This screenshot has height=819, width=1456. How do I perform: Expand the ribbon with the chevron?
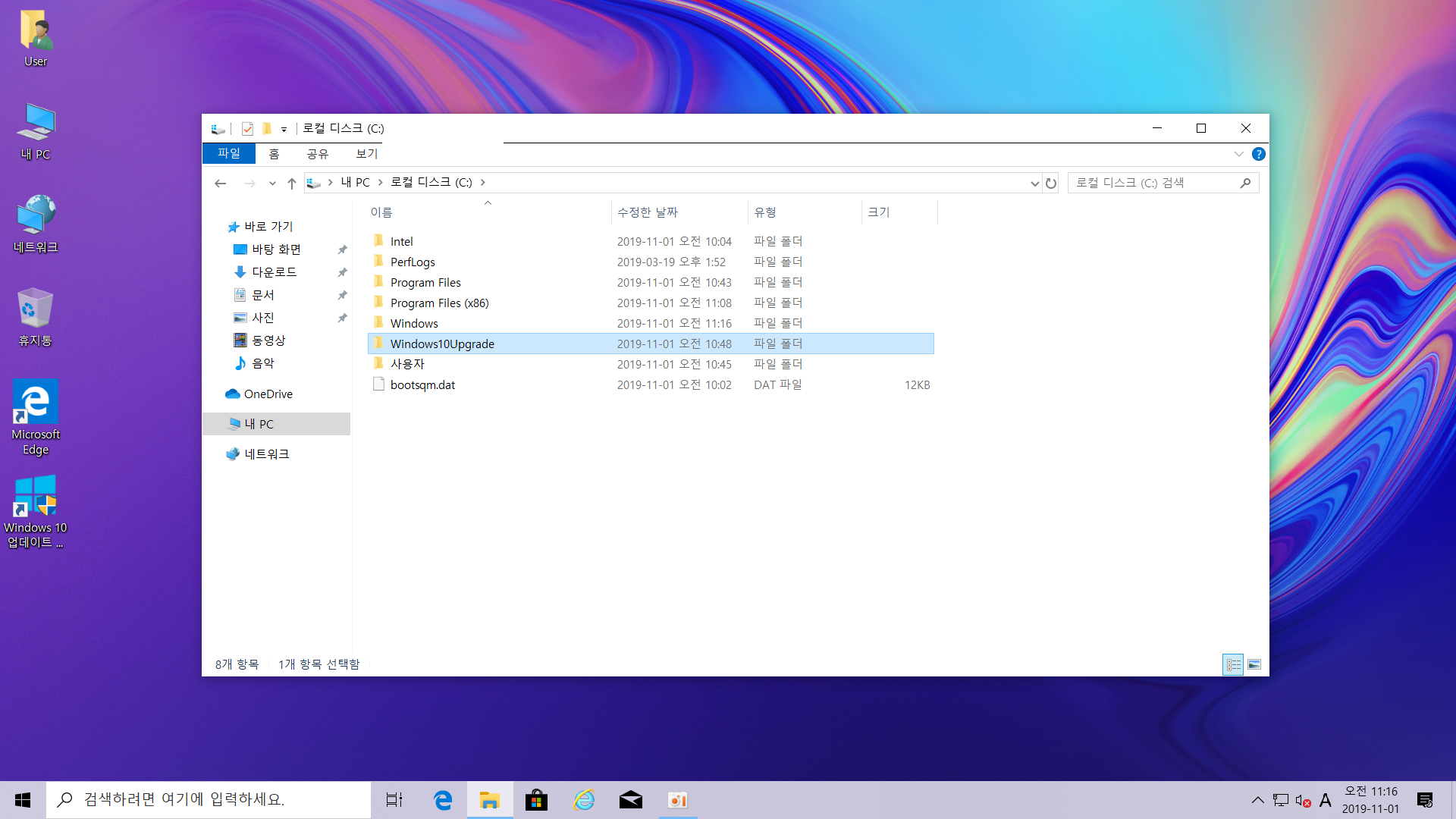[x=1238, y=154]
